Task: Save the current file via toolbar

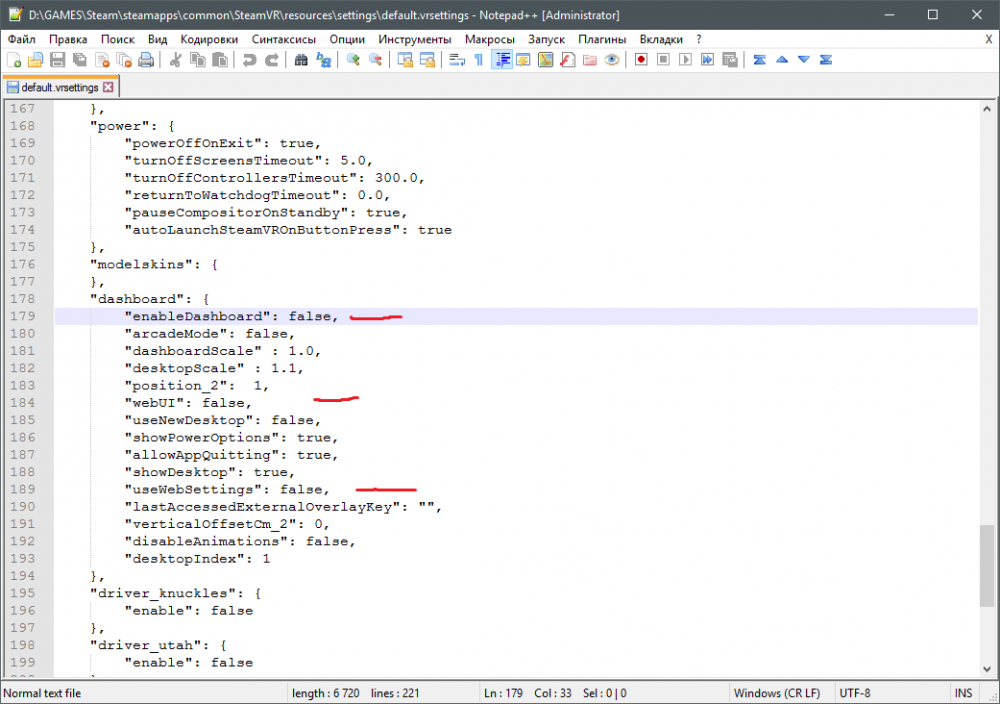Action: click(57, 60)
